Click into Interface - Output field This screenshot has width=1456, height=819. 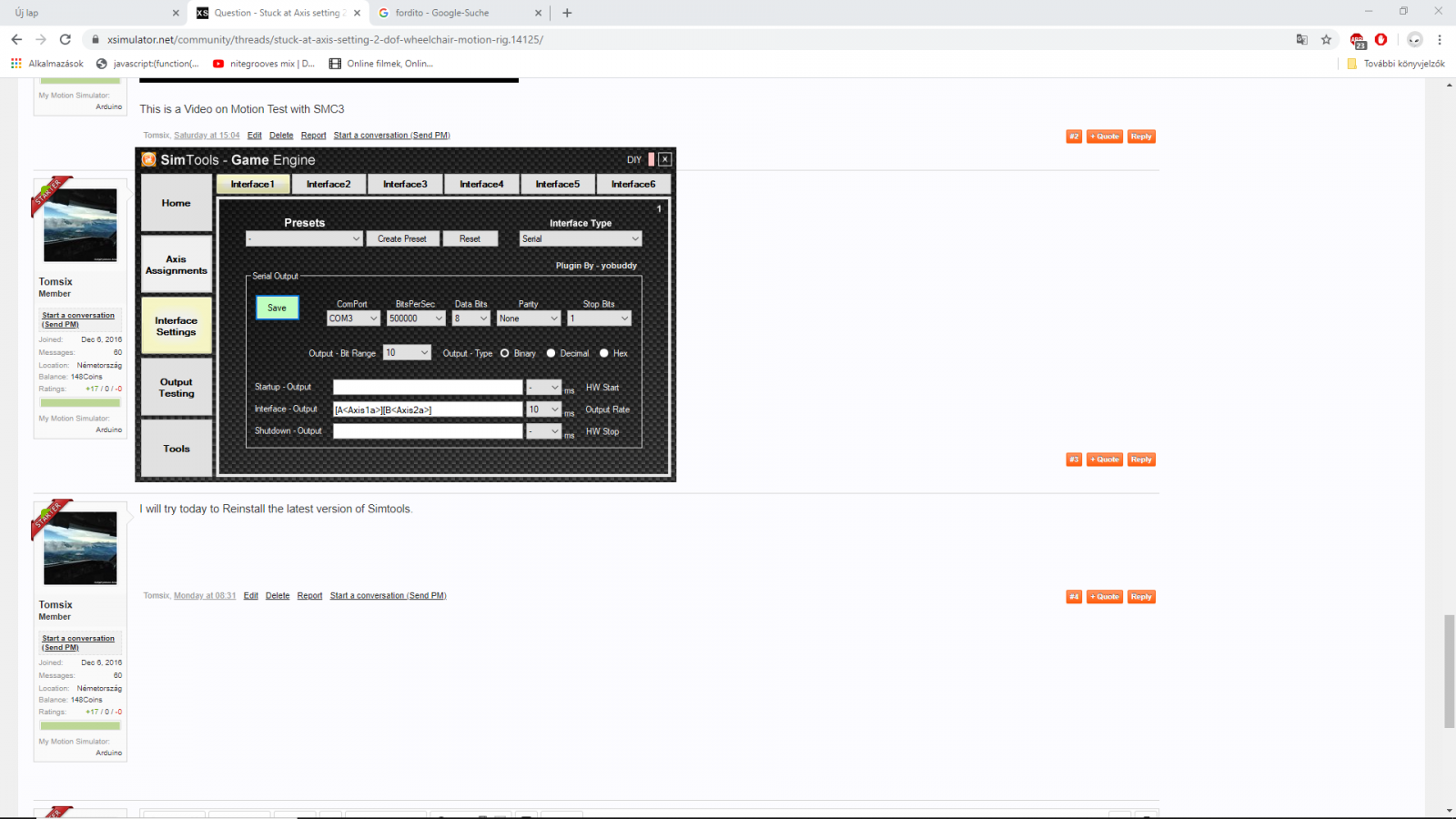click(x=428, y=409)
